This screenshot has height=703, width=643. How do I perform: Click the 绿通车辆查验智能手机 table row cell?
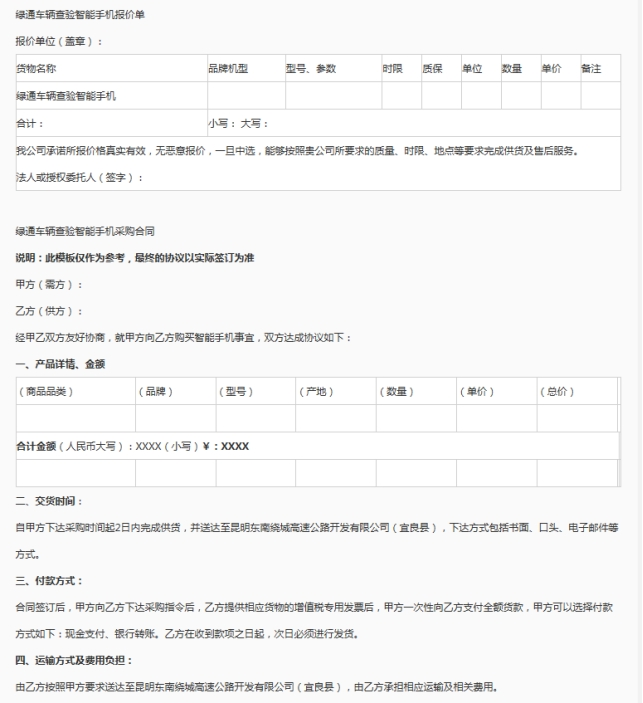(x=66, y=96)
